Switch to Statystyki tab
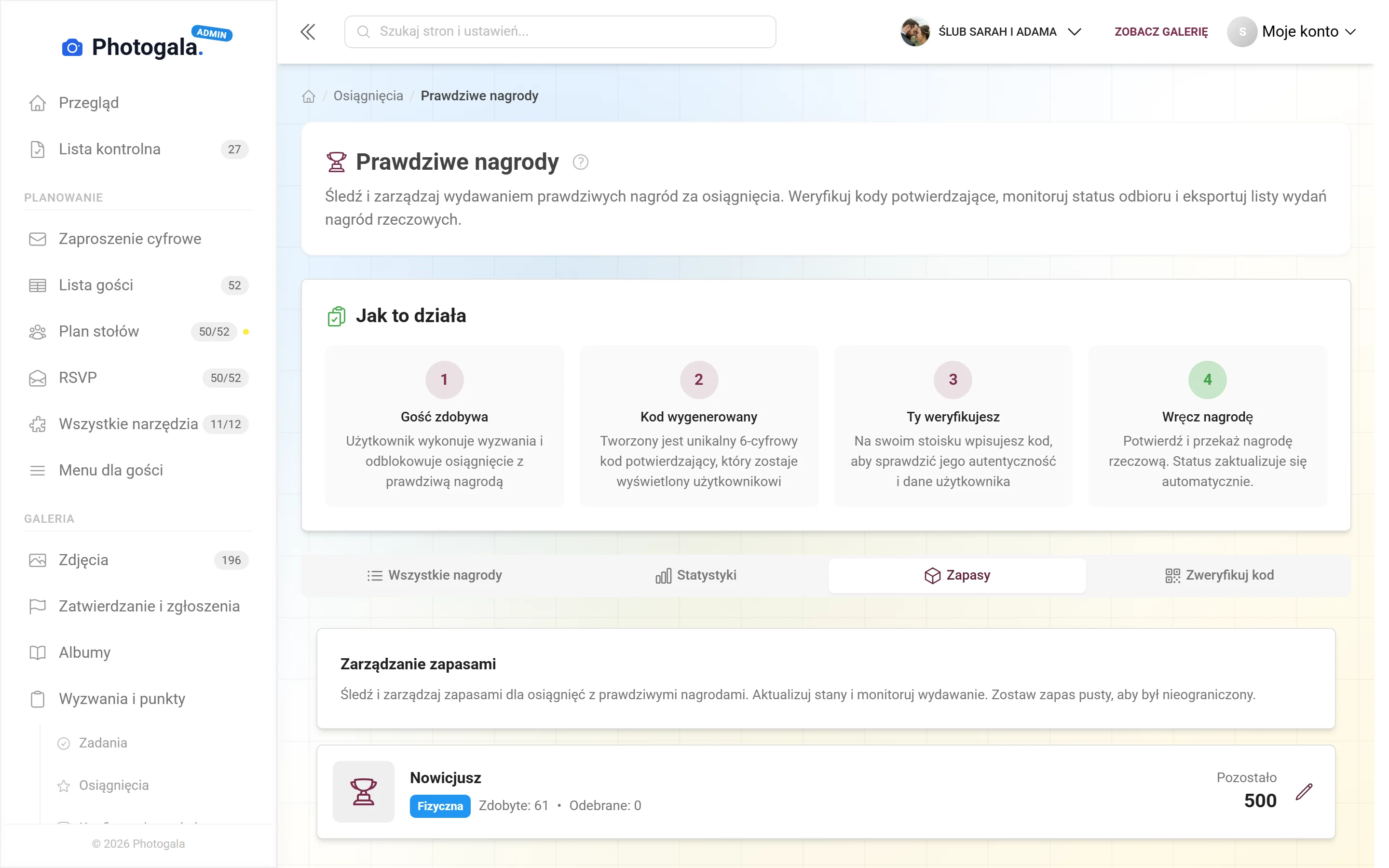1389x868 pixels. coord(695,575)
